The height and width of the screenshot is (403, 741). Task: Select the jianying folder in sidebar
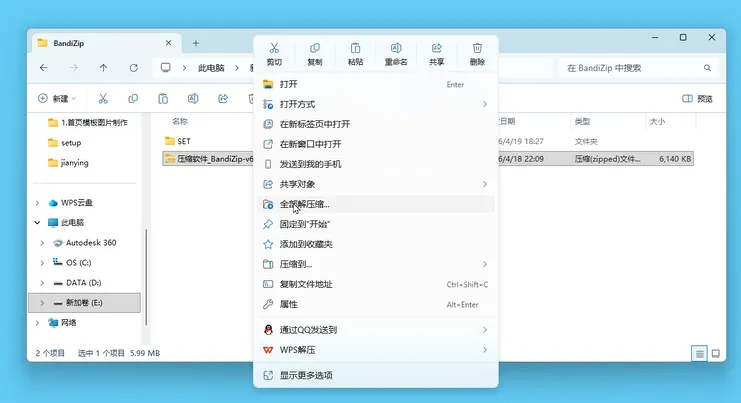[68, 163]
